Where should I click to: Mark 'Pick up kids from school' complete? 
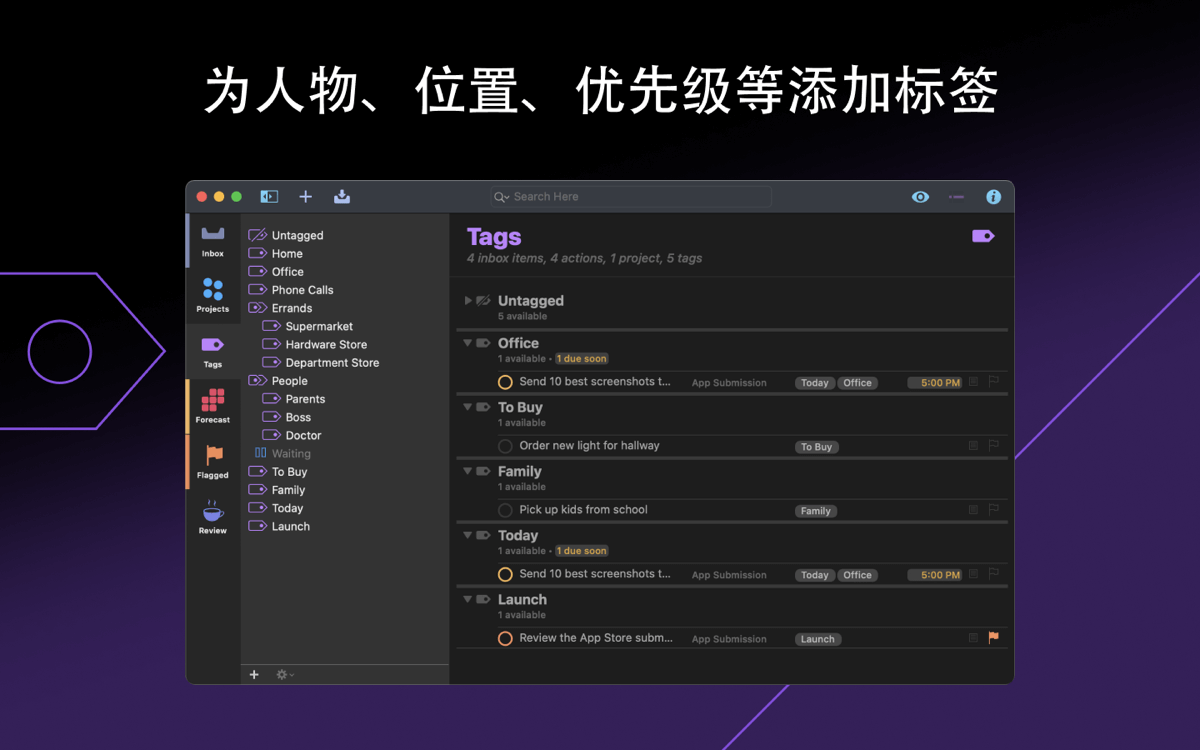[x=505, y=510]
